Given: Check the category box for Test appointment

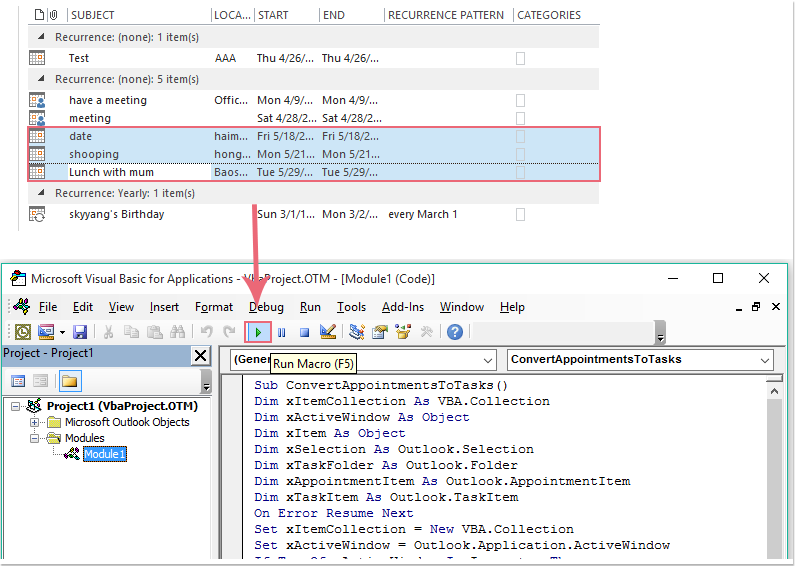Looking at the screenshot, I should tap(520, 59).
